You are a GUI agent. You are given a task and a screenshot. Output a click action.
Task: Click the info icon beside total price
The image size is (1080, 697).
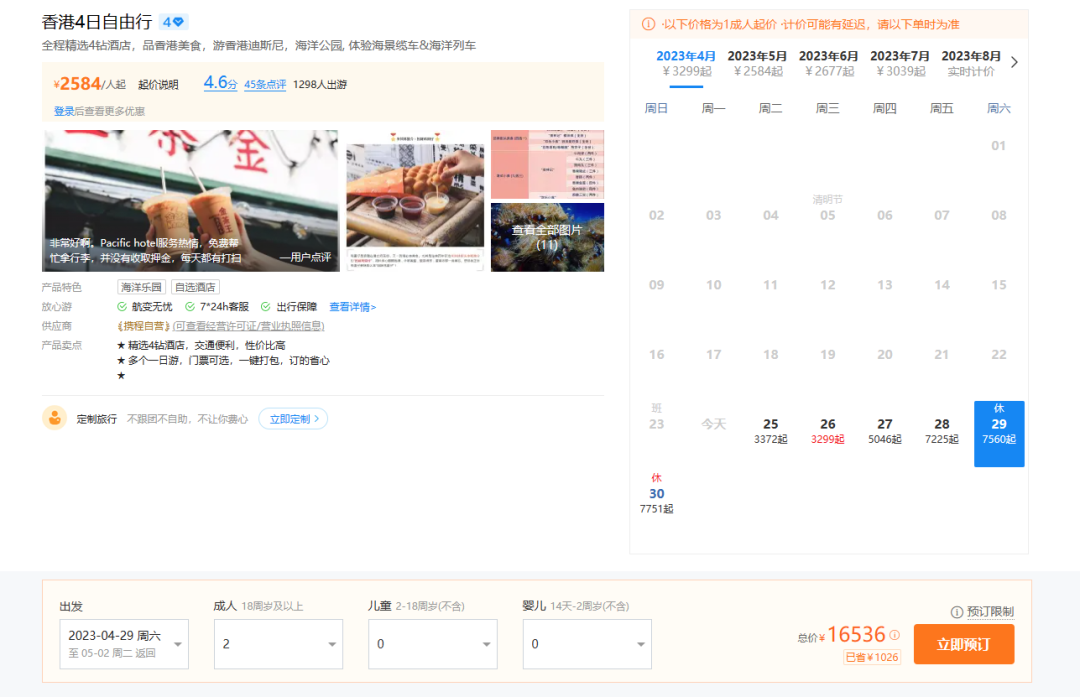[x=895, y=635]
